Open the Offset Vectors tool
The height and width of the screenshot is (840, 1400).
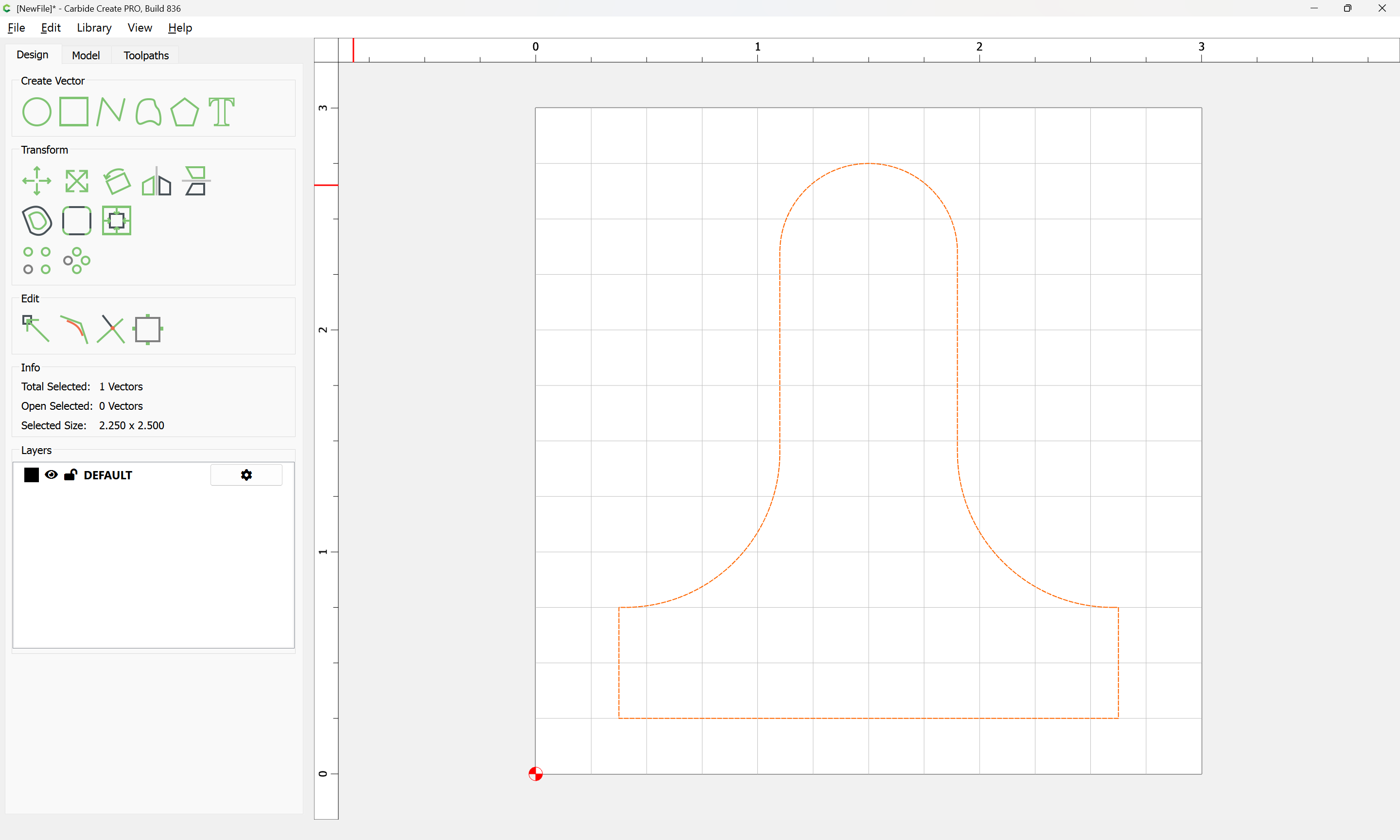pos(37,221)
